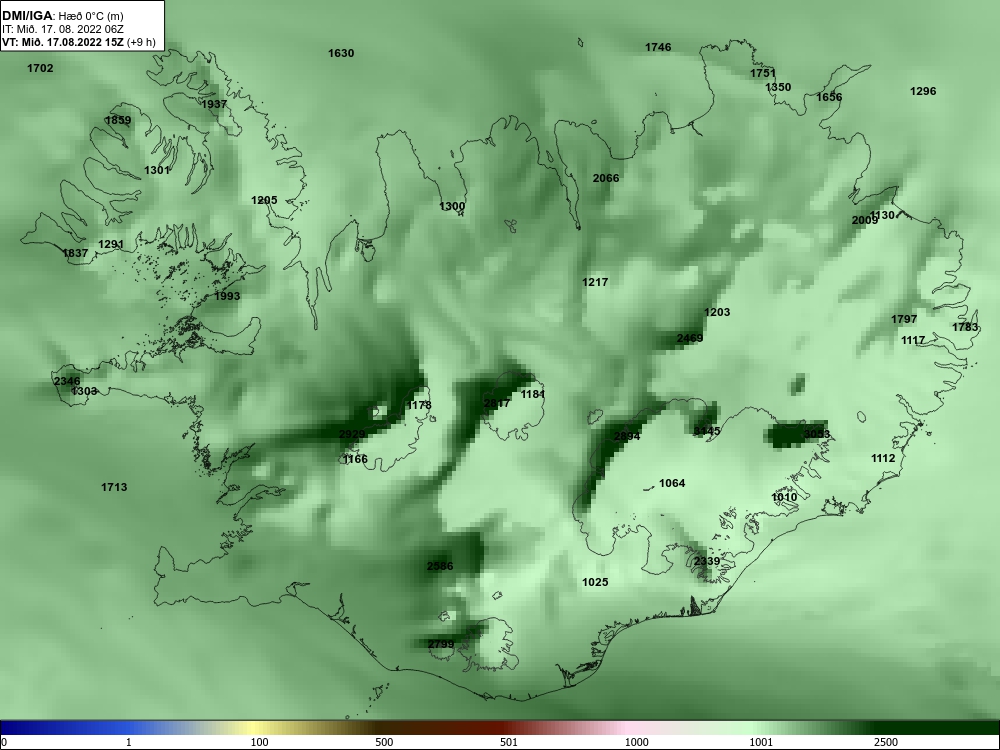Screen dimensions: 1000x750
Task: Click the 1217 value
Action: (595, 282)
